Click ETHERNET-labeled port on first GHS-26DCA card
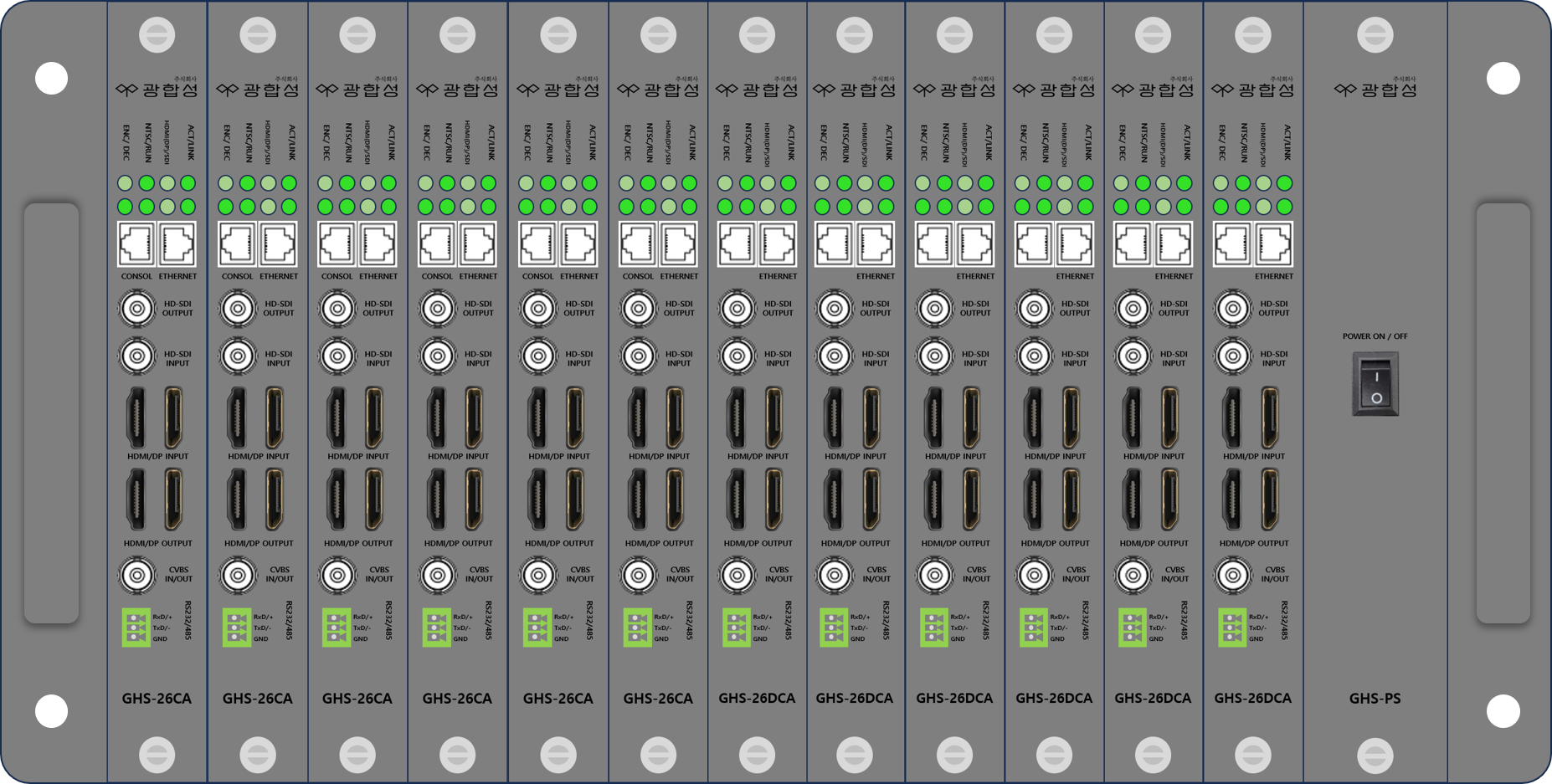 pos(777,244)
